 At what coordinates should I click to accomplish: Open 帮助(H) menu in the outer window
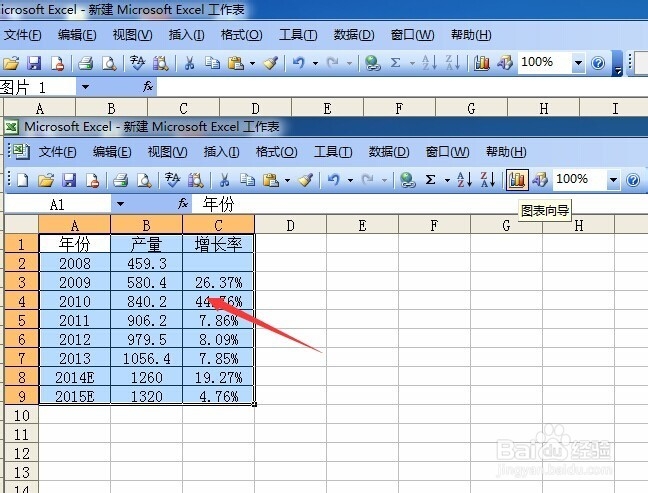(x=472, y=35)
